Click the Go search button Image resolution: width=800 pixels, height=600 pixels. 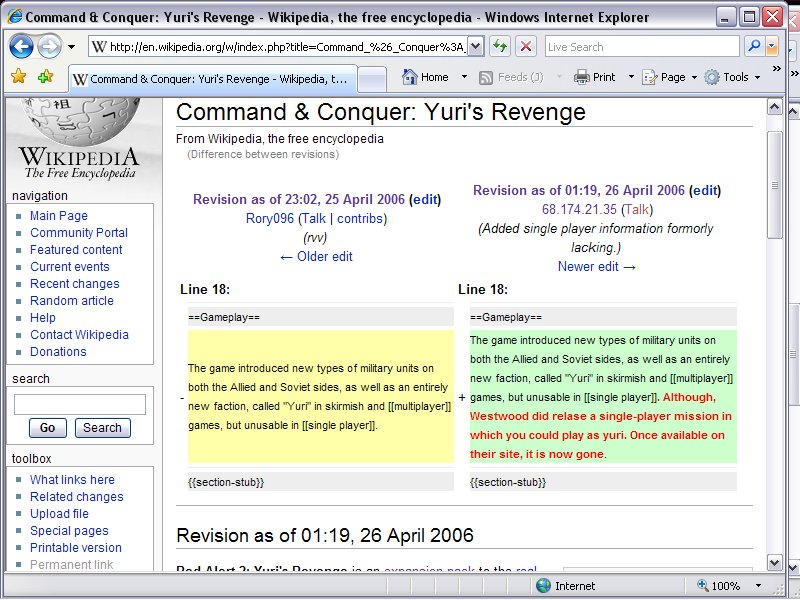(x=47, y=428)
